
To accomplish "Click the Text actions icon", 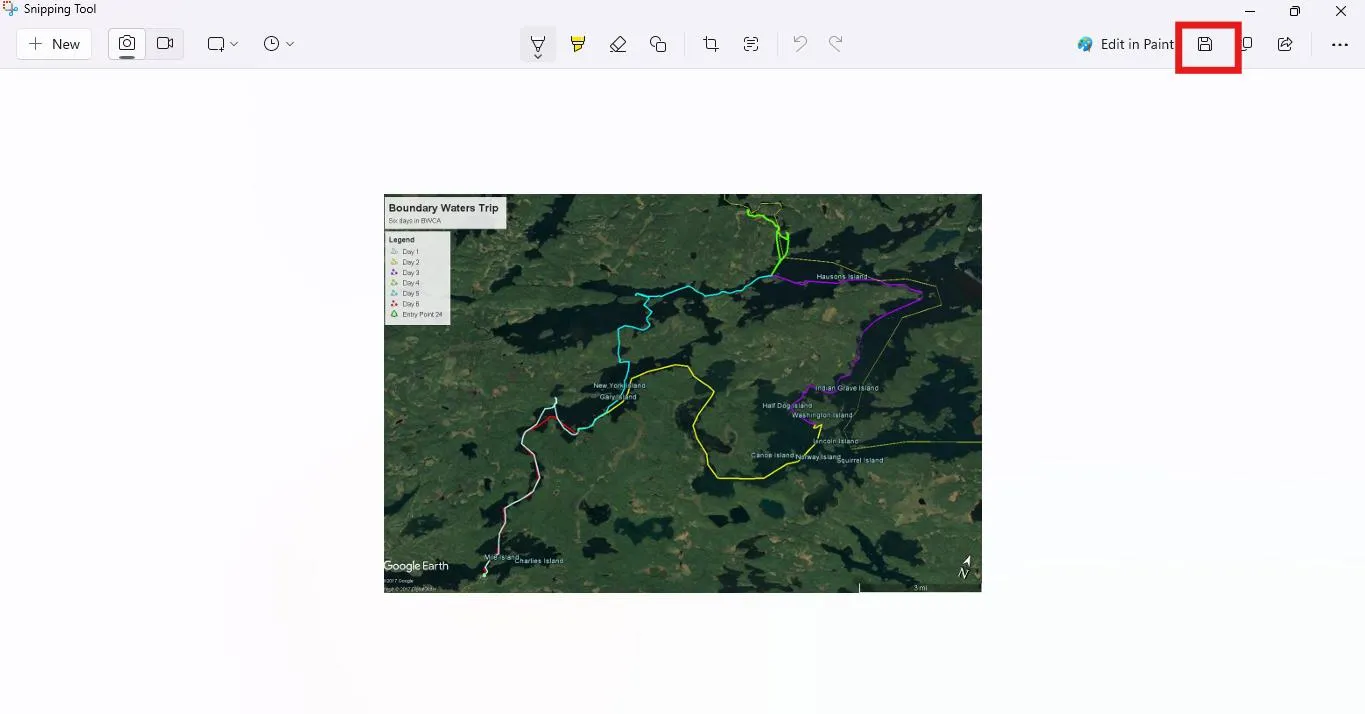I will (x=751, y=44).
